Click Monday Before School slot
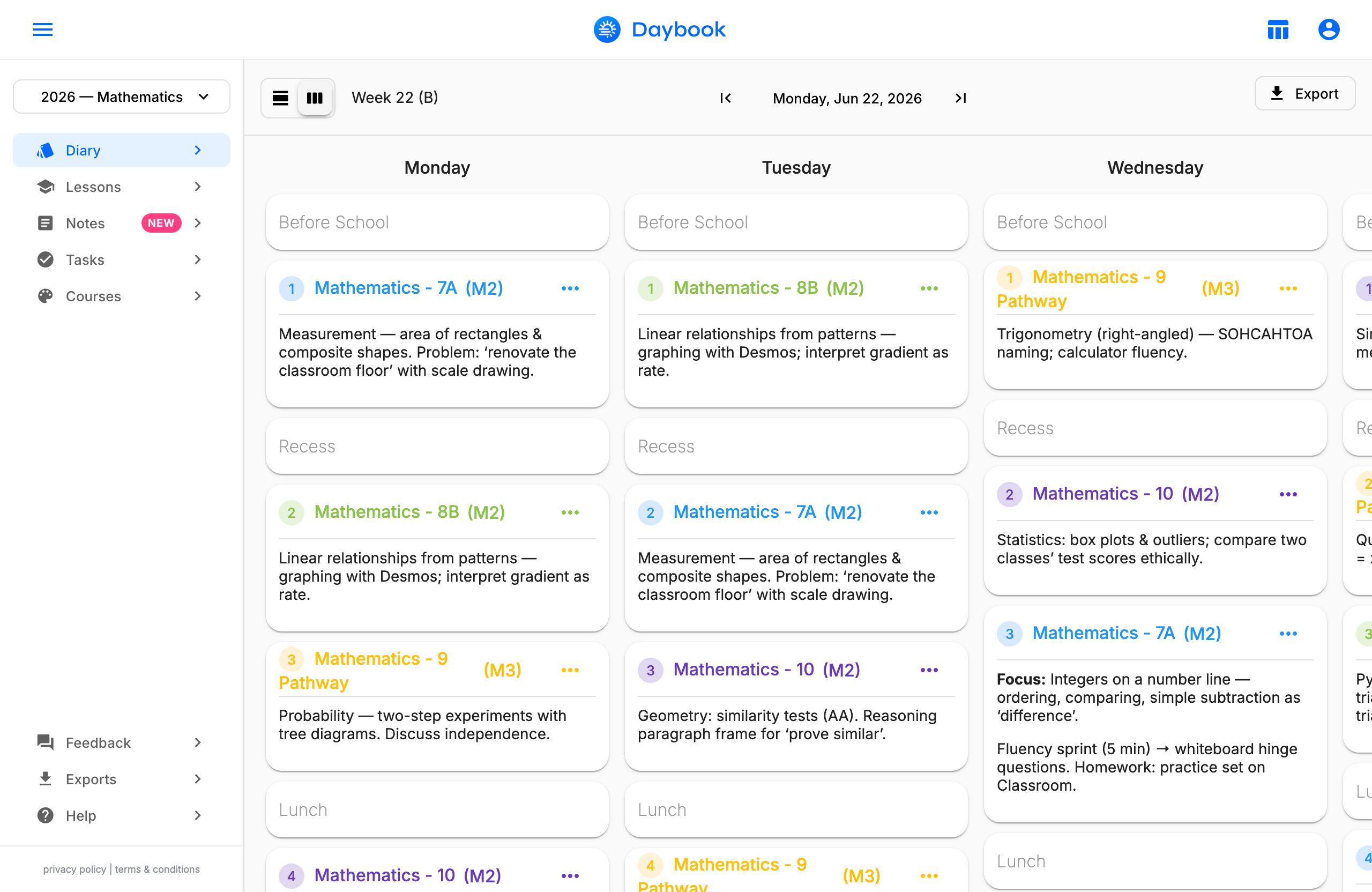1372x892 pixels. coord(437,222)
